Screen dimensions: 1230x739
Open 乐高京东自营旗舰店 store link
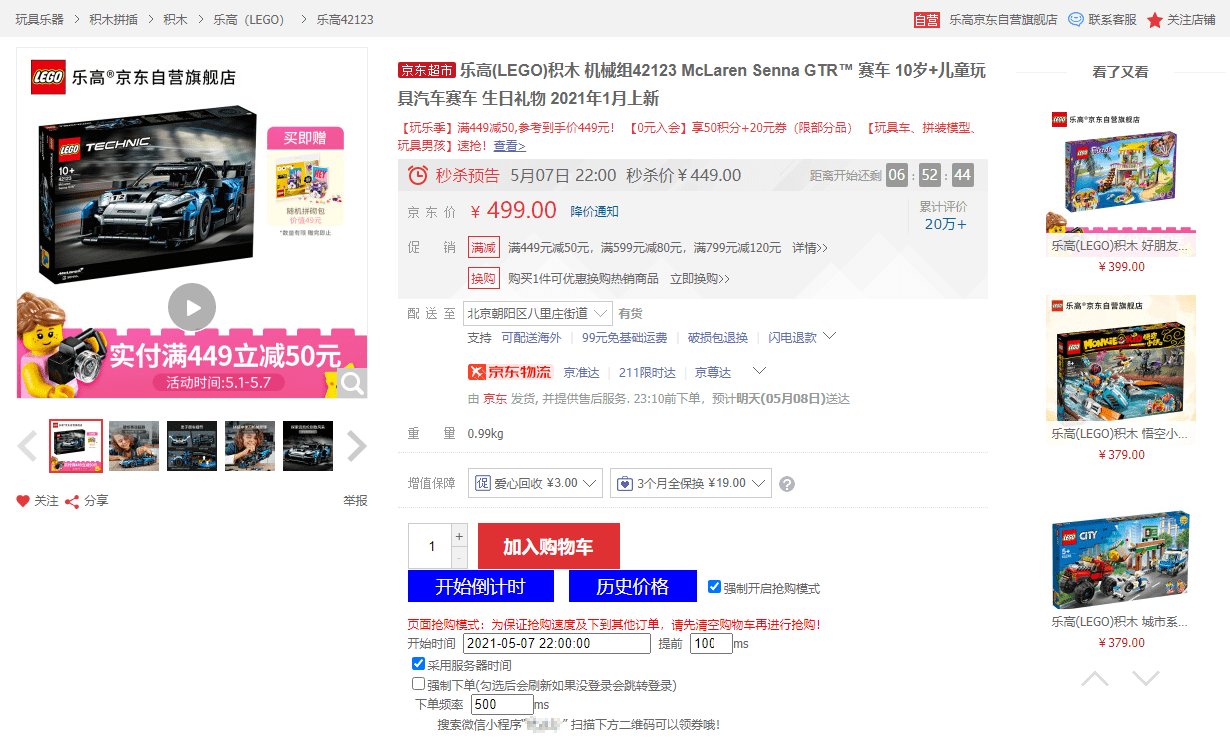pyautogui.click(x=1003, y=19)
